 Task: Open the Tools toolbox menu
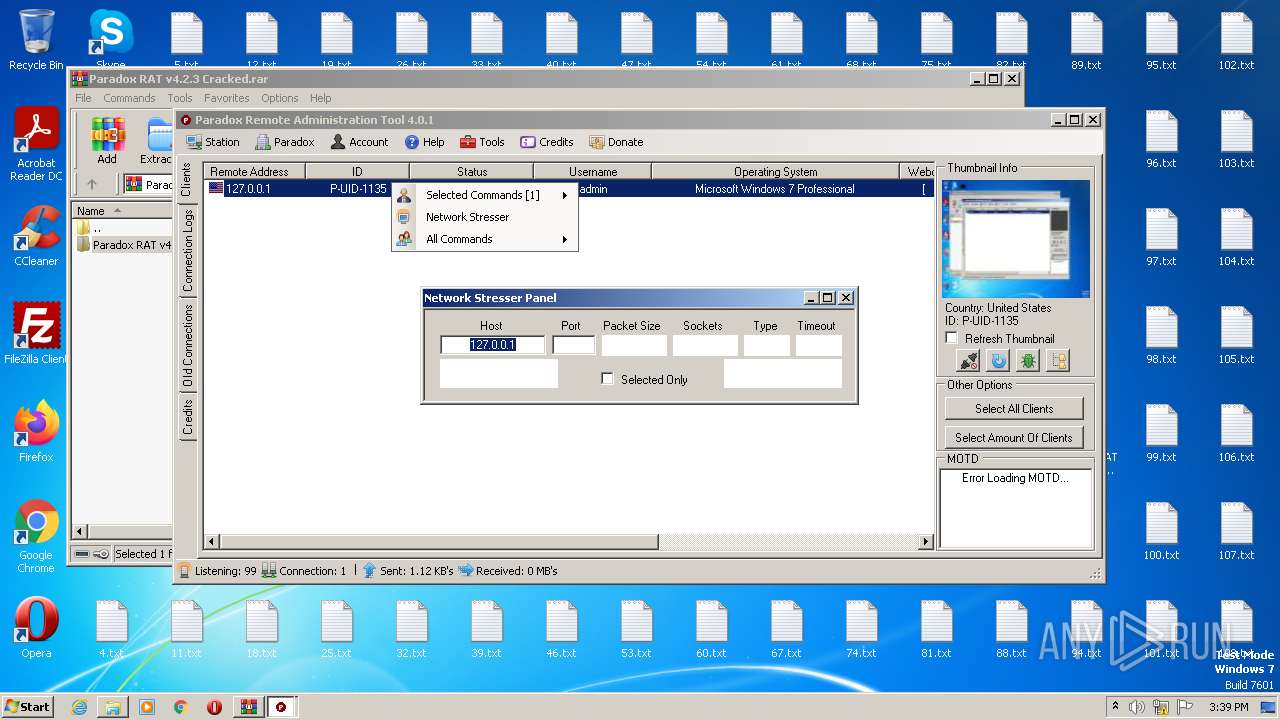pos(482,142)
